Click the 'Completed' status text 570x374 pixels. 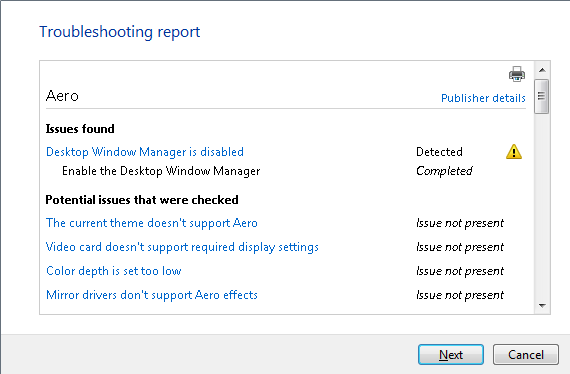click(444, 171)
